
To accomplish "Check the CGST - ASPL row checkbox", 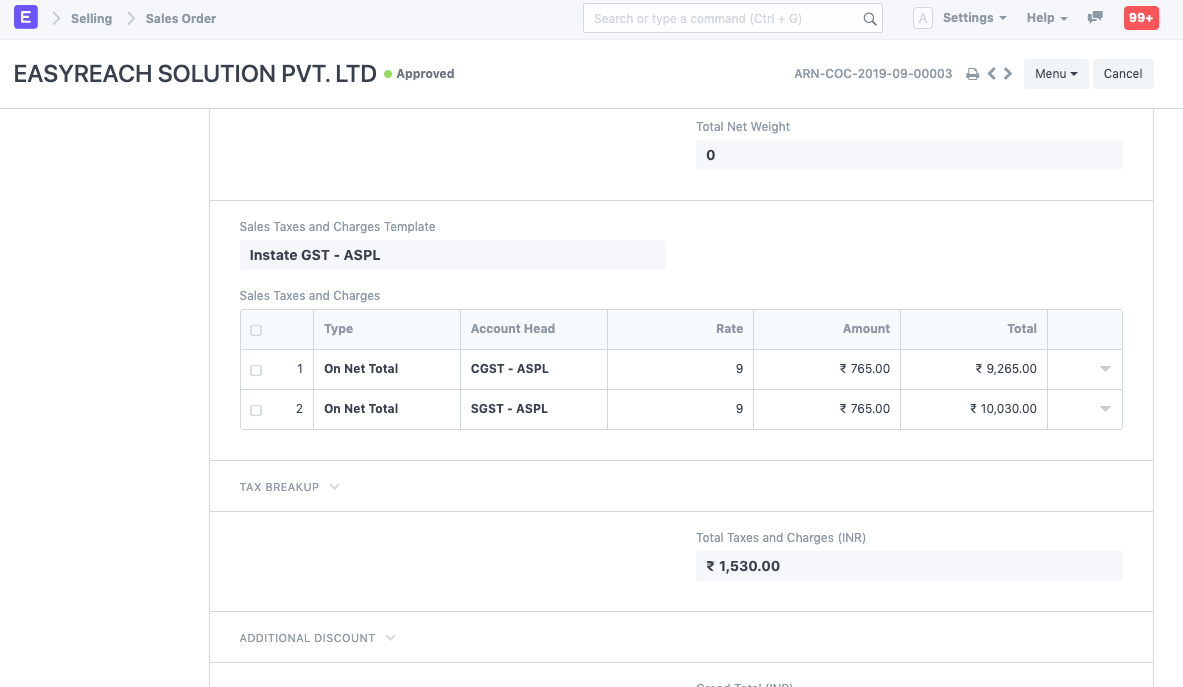I will (x=256, y=370).
